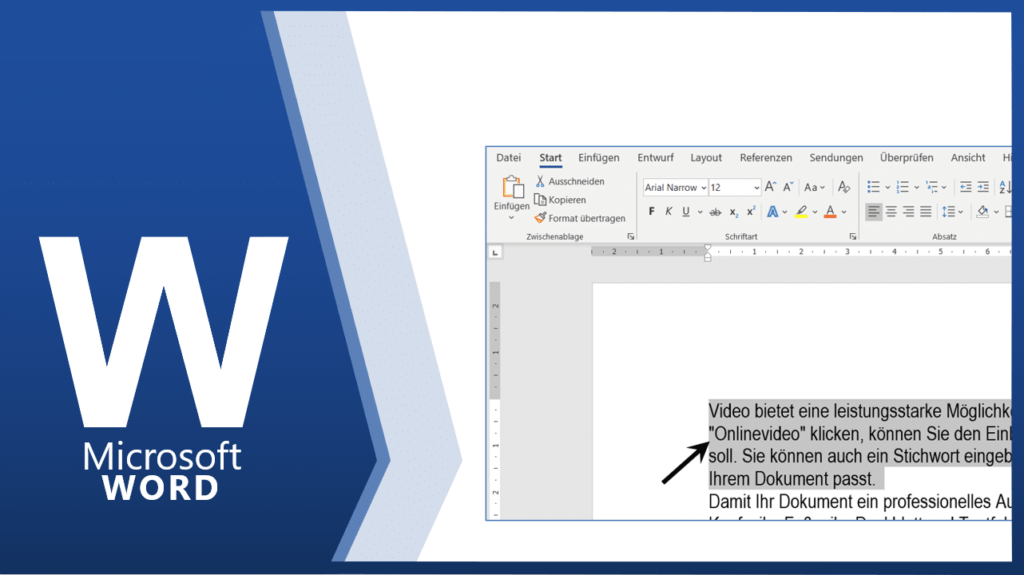The width and height of the screenshot is (1024, 575).
Task: Switch to the Layout tab
Action: coord(706,157)
